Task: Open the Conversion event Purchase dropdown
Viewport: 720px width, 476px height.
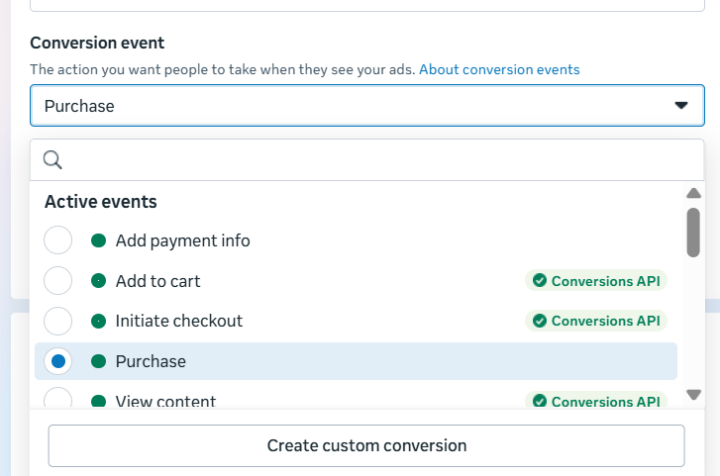Action: click(367, 106)
